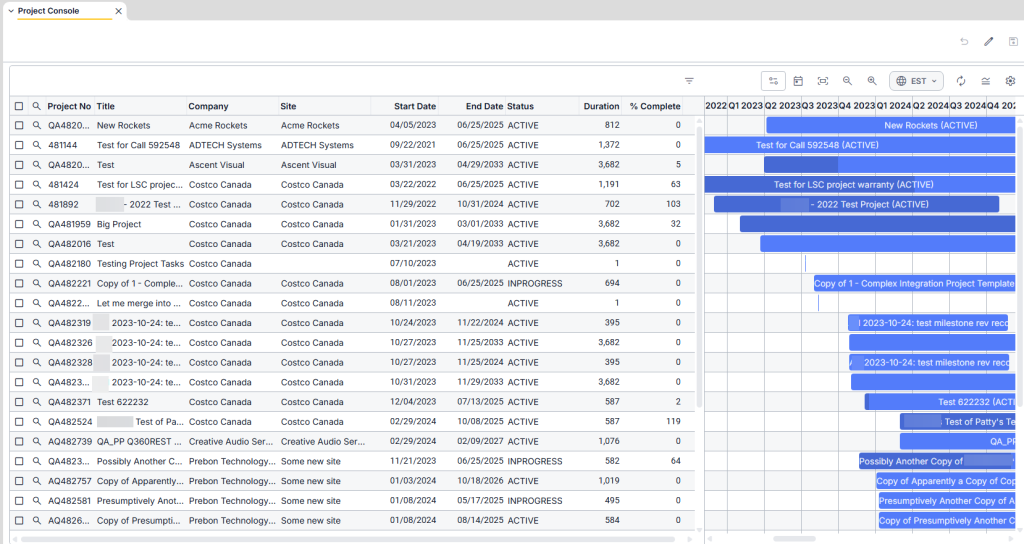Click the Gantt zoom in magnifier

pos(872,81)
